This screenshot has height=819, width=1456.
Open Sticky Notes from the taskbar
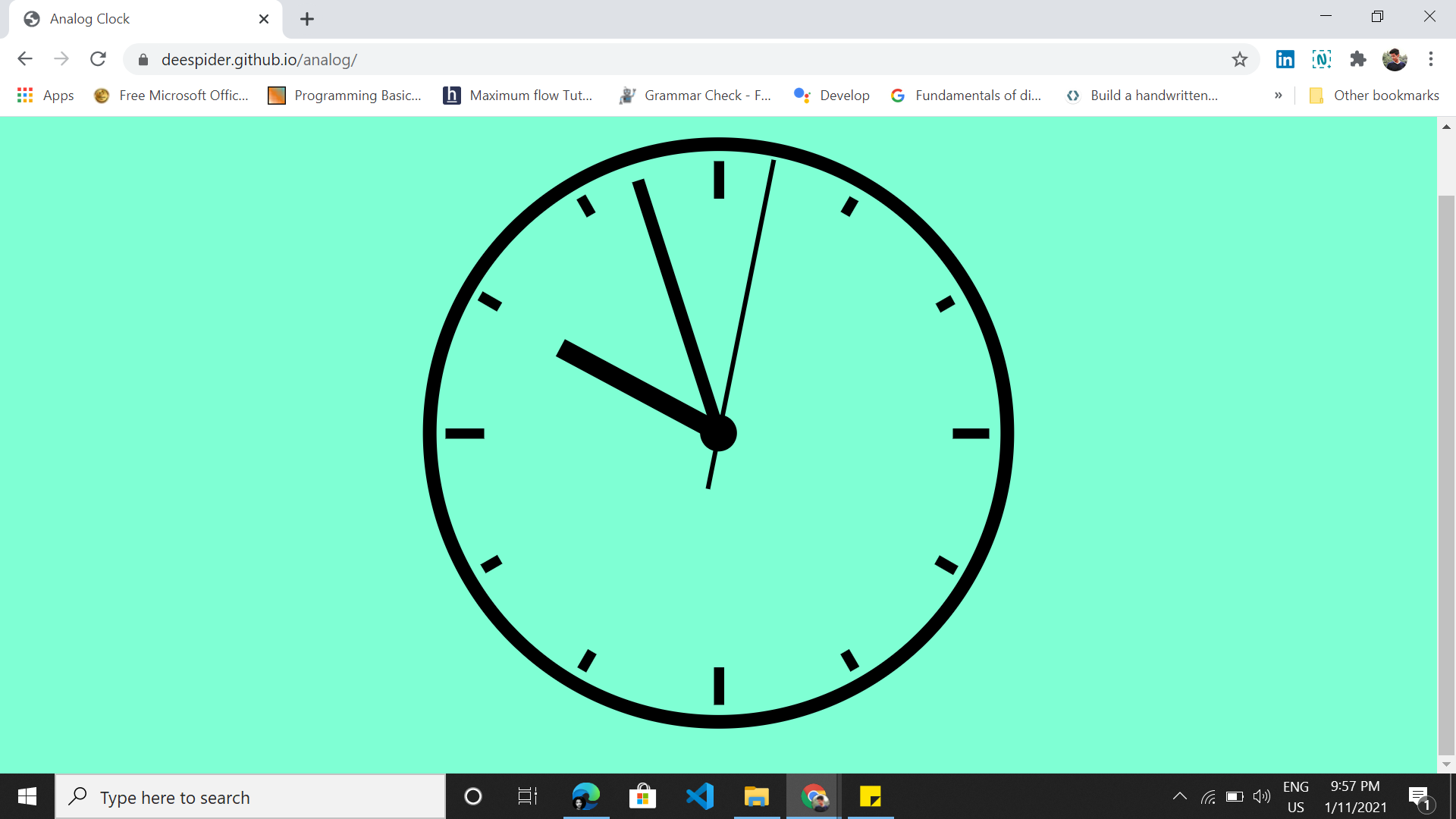(871, 796)
